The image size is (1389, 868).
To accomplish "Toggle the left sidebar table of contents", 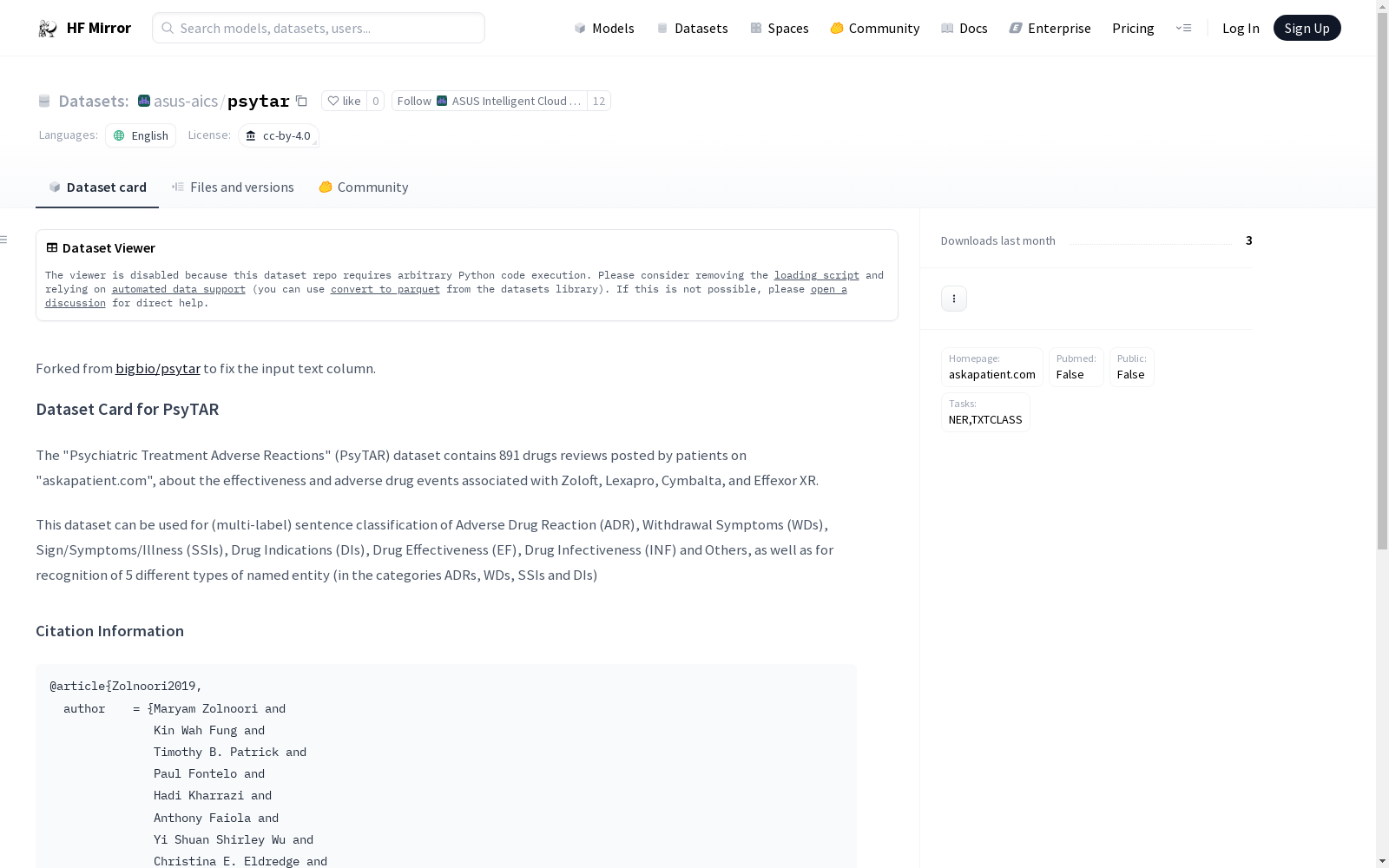I will [4, 240].
